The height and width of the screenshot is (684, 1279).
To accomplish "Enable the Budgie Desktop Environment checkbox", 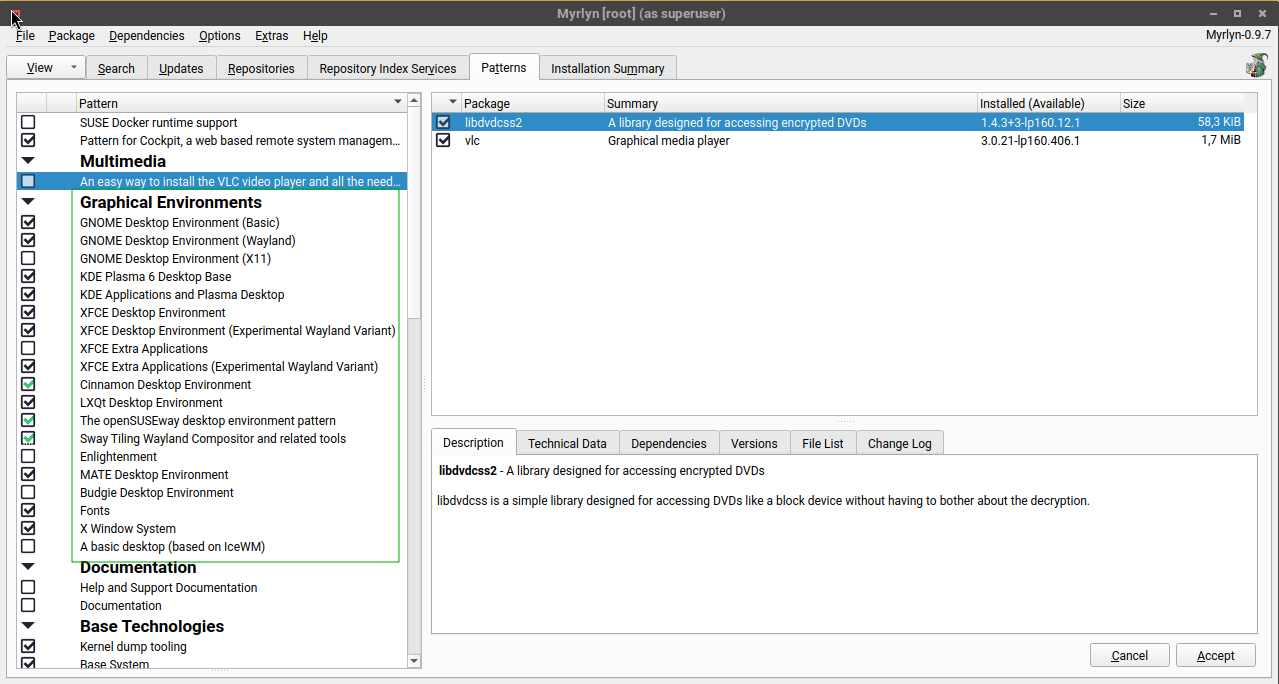I will click(x=28, y=493).
